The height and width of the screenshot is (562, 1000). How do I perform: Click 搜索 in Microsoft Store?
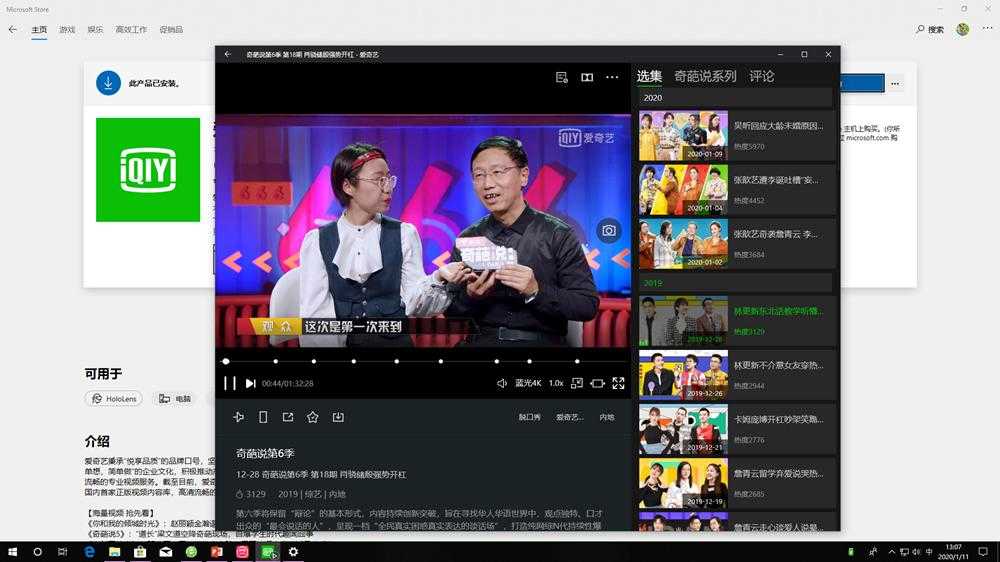tap(930, 29)
